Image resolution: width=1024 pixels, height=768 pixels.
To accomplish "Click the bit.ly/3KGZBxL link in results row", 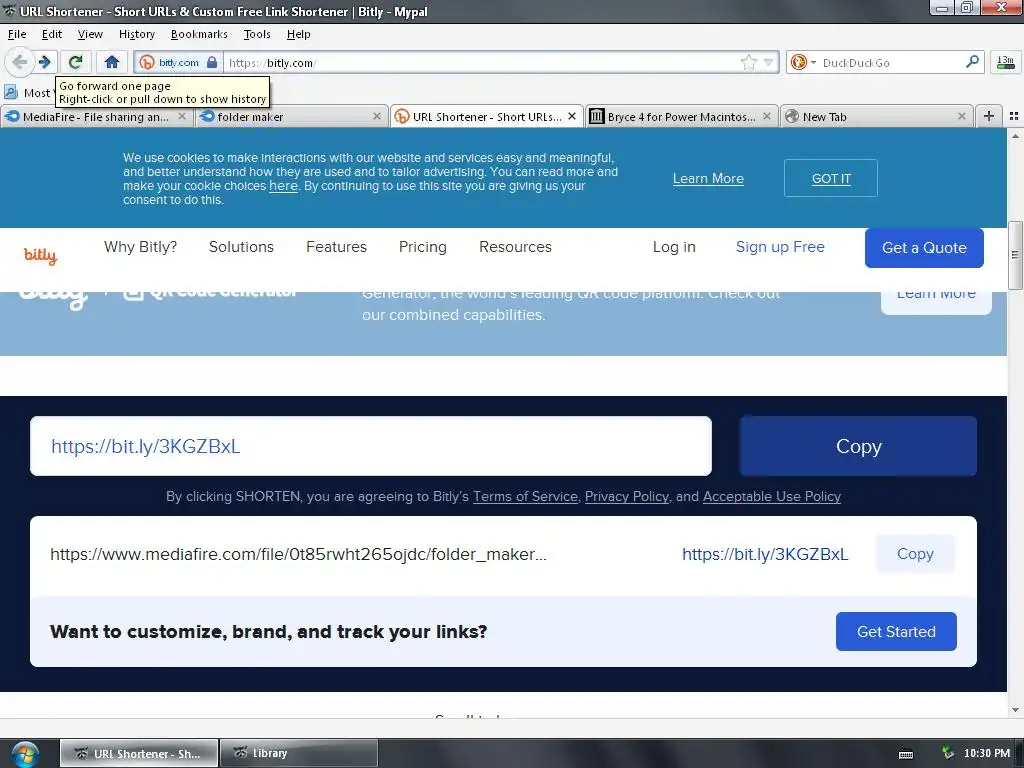I will (x=765, y=554).
